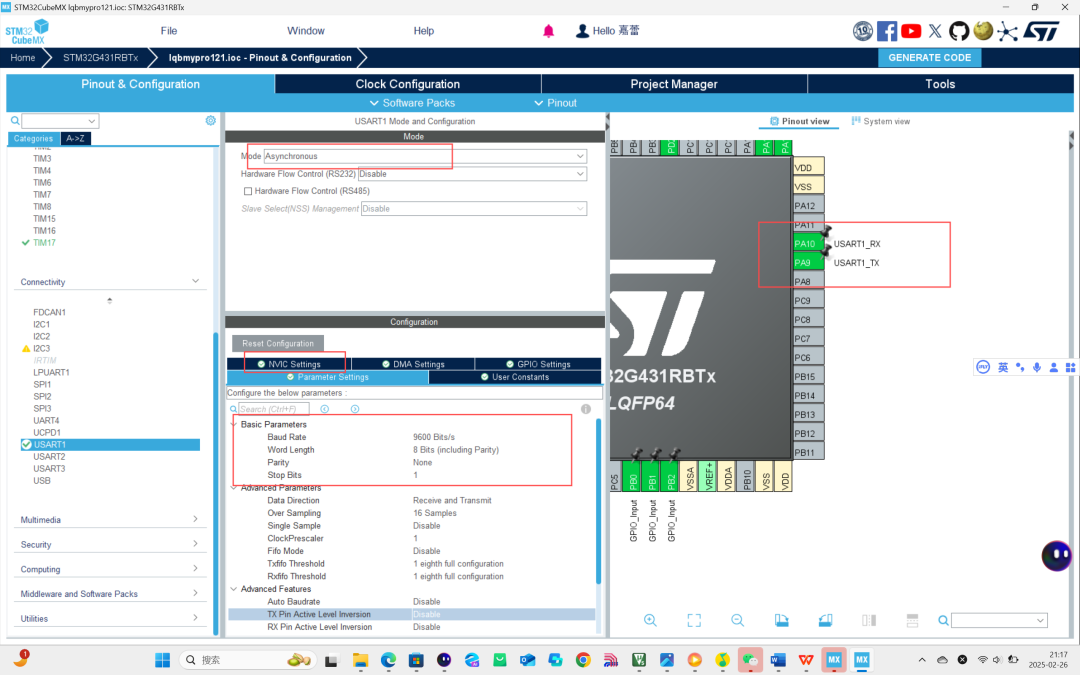Viewport: 1080px width, 675px height.
Task: Collapse the Advanced Features group
Action: tap(233, 589)
